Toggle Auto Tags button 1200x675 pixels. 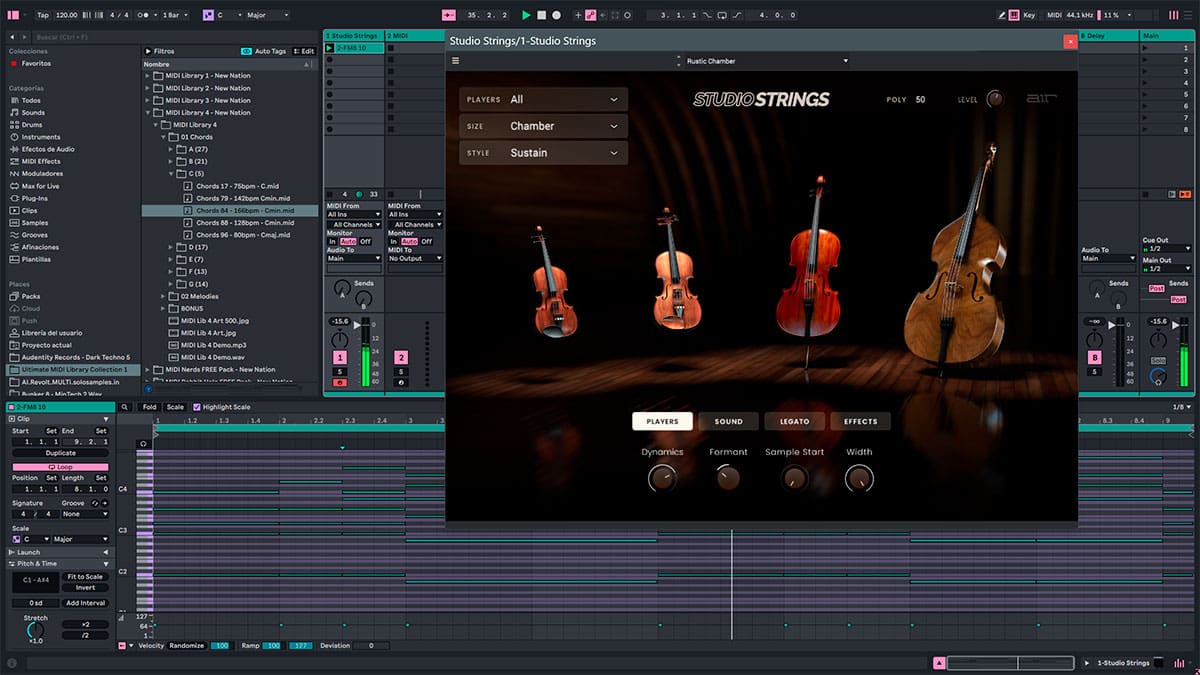coord(264,51)
